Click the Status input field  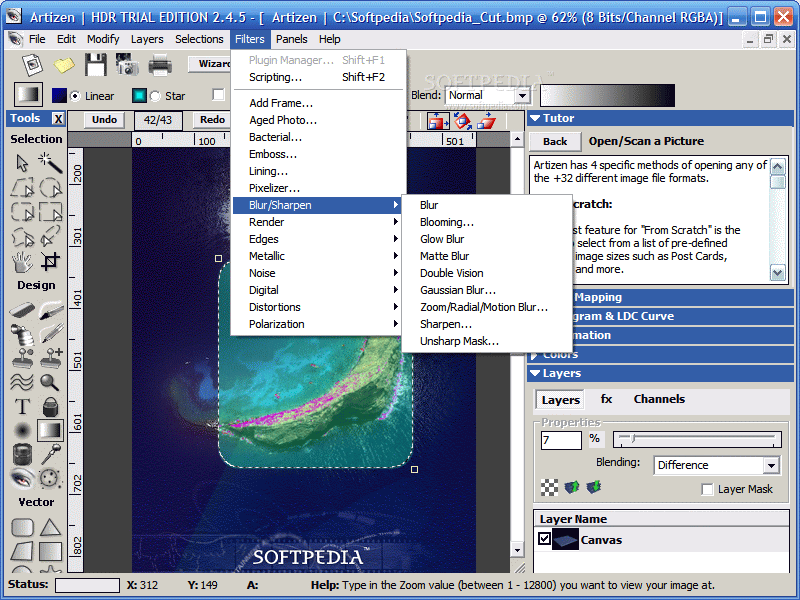coord(87,585)
